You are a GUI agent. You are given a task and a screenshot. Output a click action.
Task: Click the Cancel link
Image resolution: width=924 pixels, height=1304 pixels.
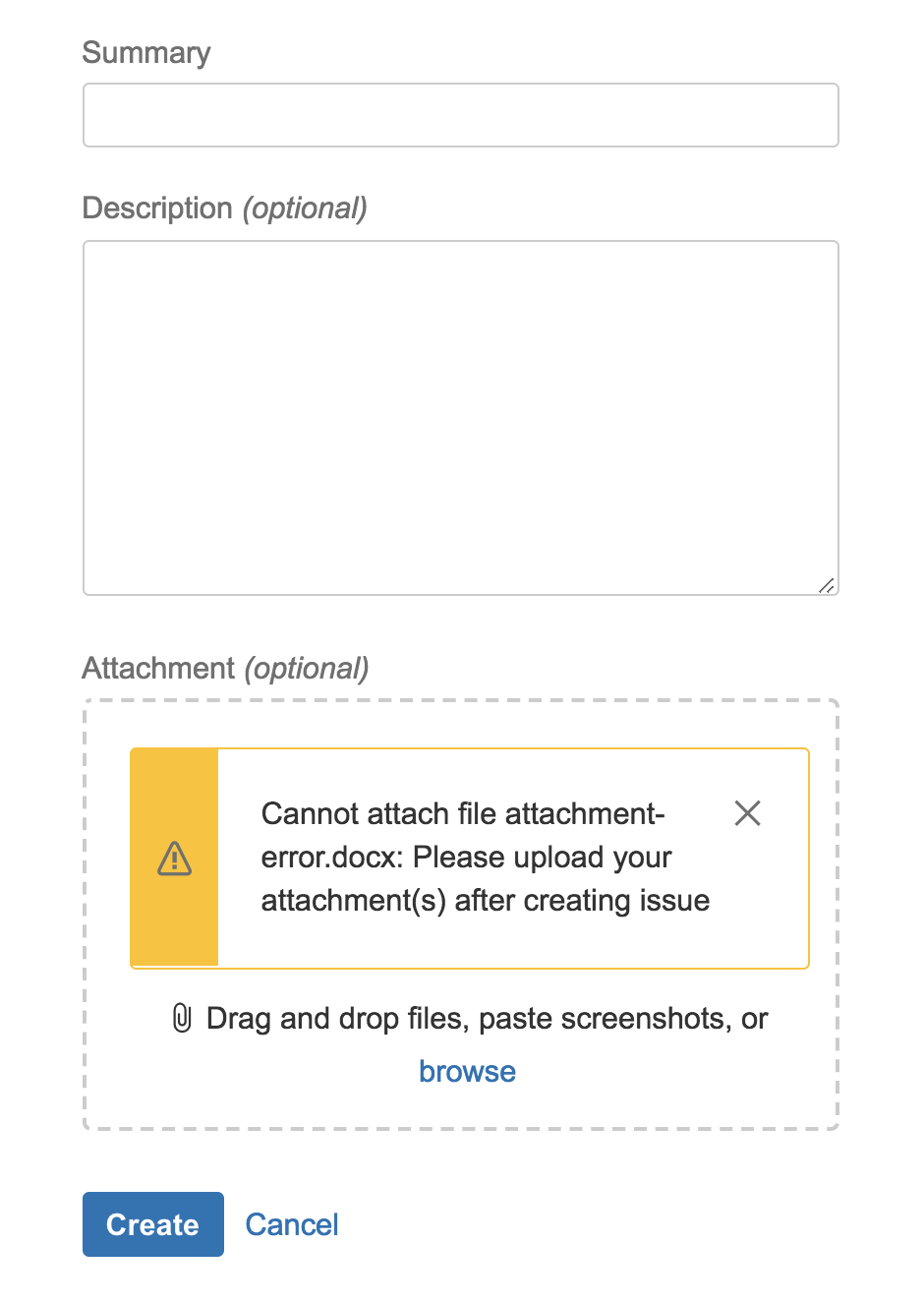[x=291, y=1223]
